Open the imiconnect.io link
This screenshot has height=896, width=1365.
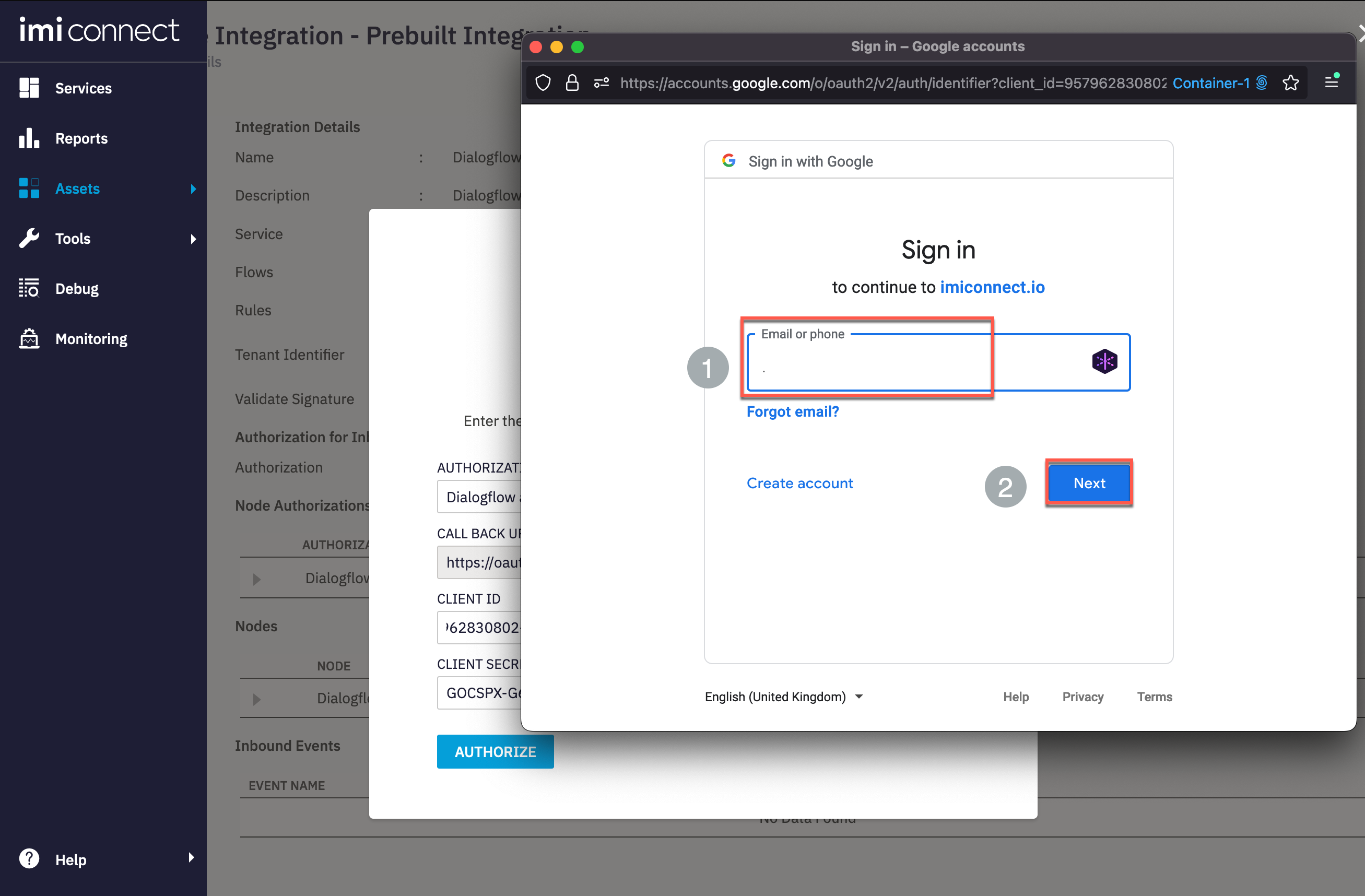click(992, 287)
